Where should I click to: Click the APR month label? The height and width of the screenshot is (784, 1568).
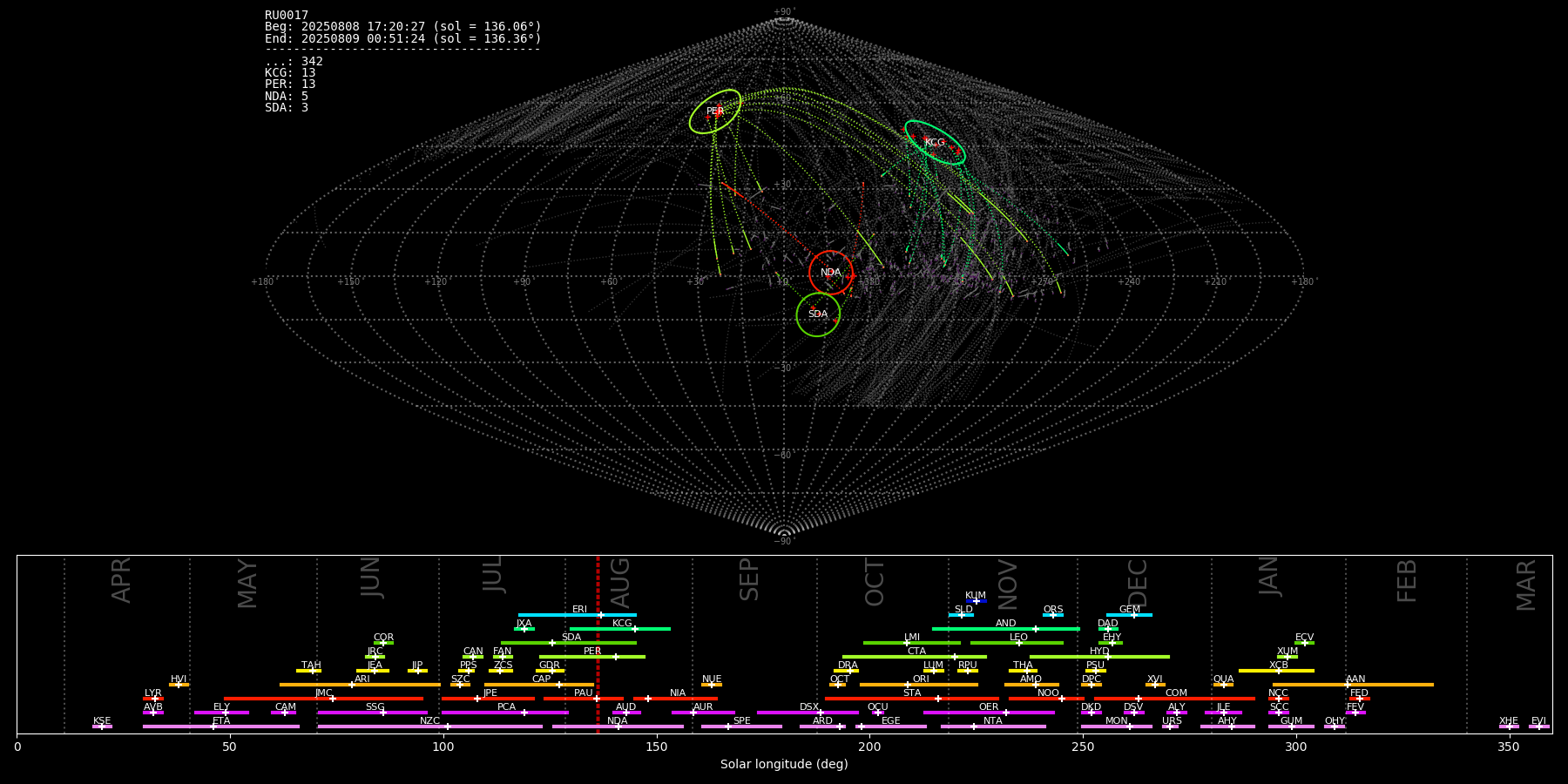(122, 580)
